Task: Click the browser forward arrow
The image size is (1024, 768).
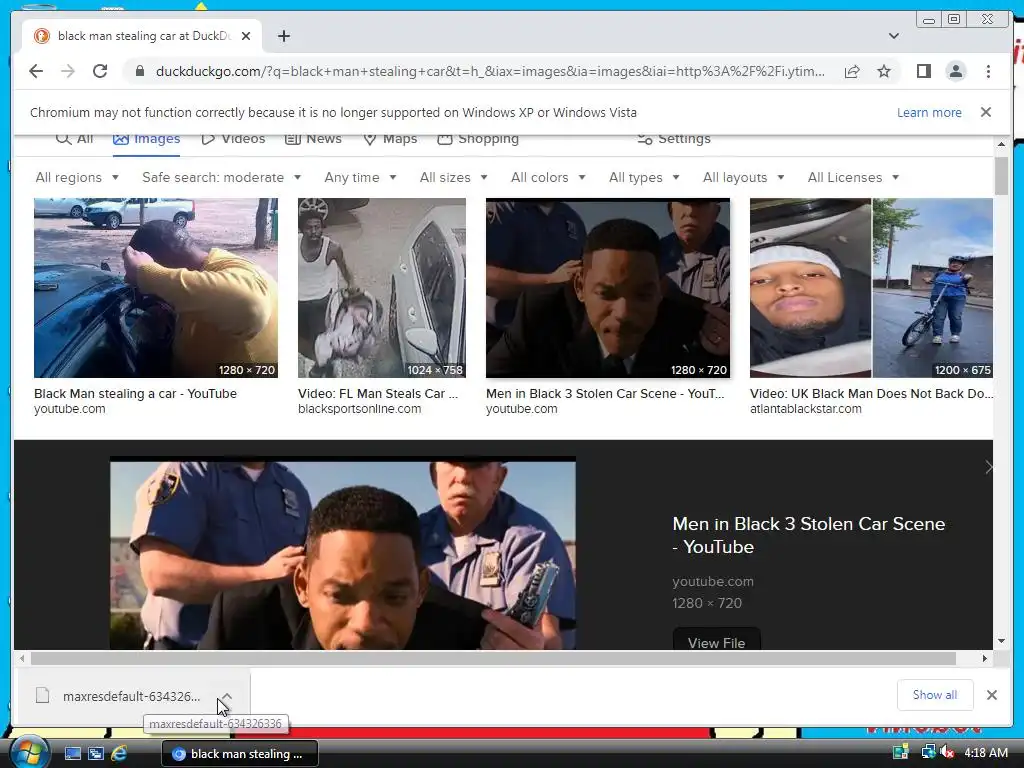Action: (68, 71)
